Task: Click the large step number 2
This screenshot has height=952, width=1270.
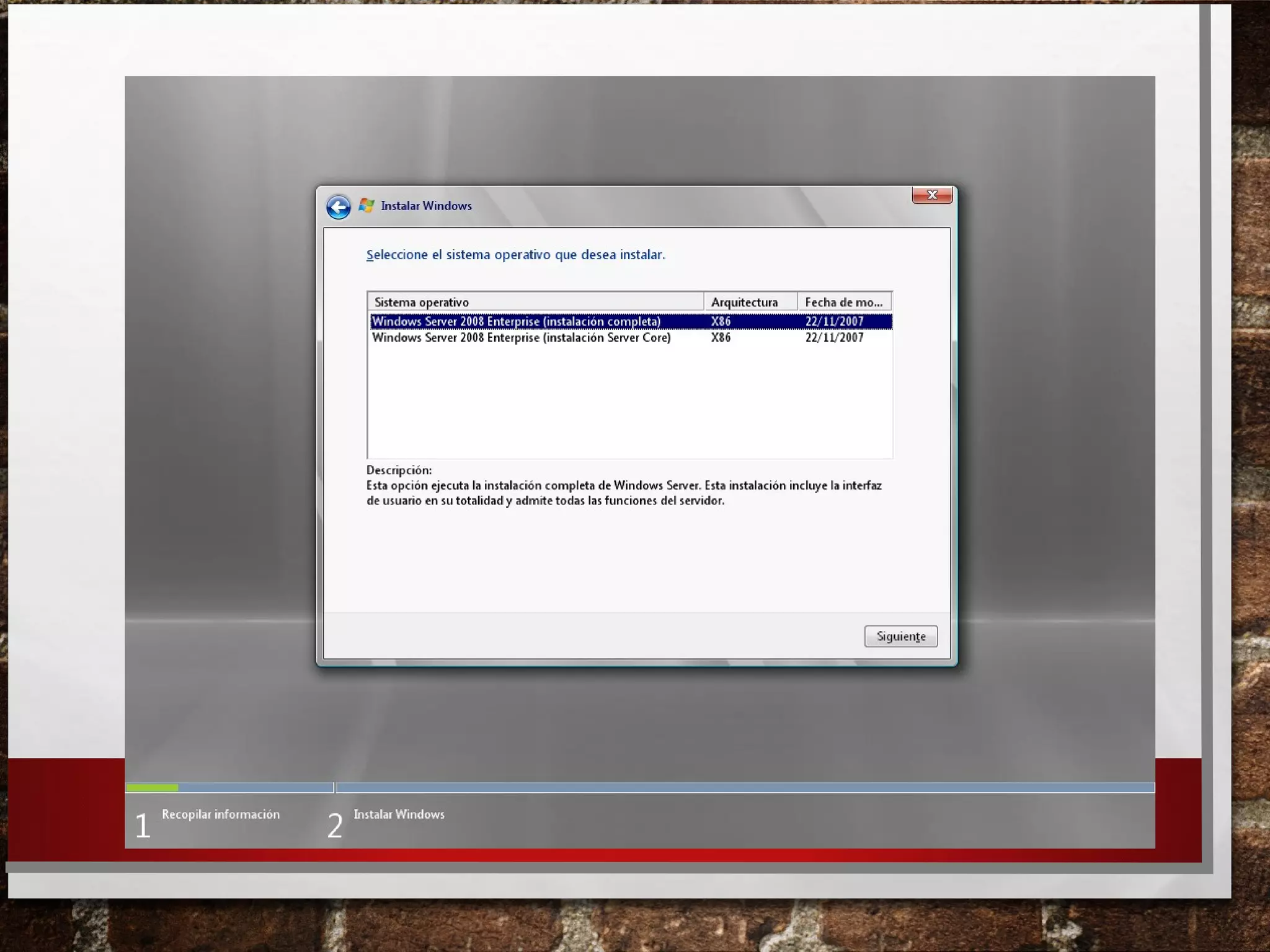Action: point(335,826)
